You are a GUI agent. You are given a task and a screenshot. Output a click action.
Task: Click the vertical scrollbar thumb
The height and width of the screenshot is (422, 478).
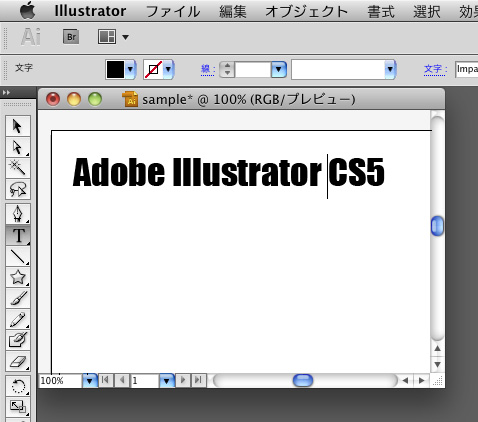(x=437, y=226)
